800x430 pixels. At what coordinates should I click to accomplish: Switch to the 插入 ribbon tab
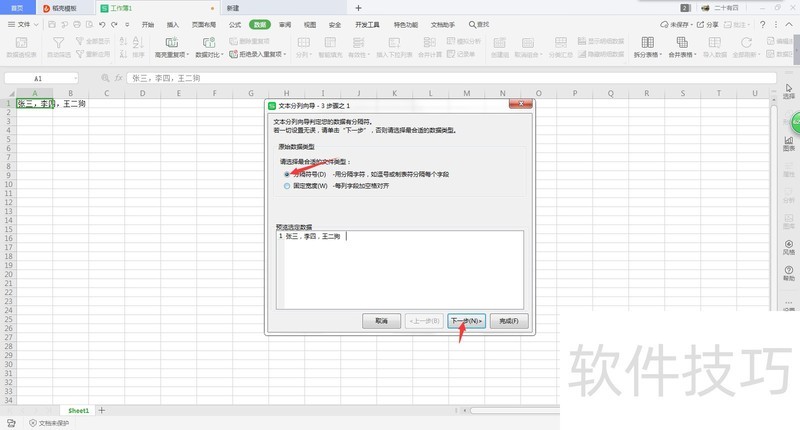(x=173, y=24)
